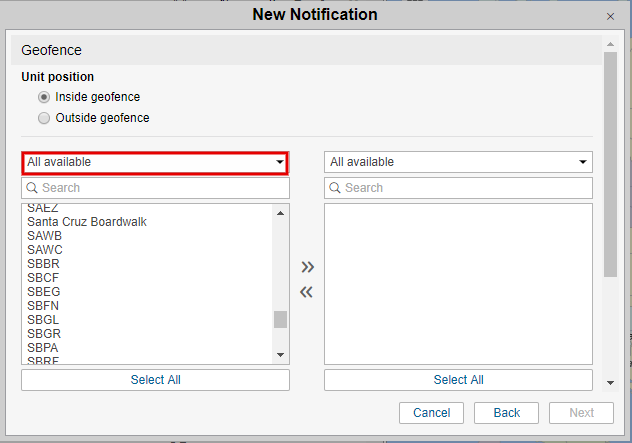Select the Inside geofence radio button
This screenshot has width=632, height=443.
tap(43, 97)
